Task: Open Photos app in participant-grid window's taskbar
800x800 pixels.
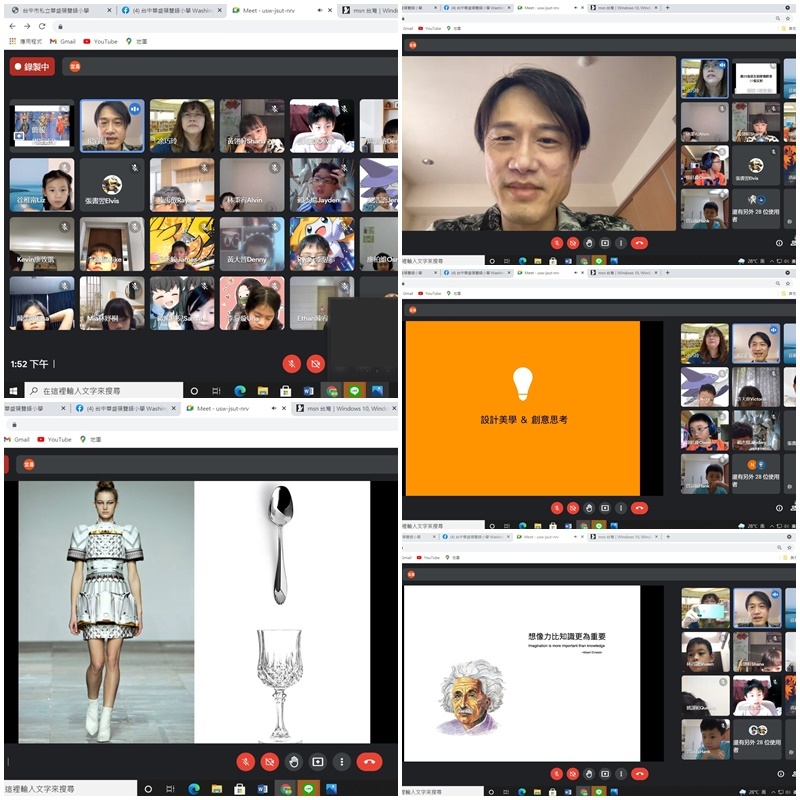Action: pos(377,391)
